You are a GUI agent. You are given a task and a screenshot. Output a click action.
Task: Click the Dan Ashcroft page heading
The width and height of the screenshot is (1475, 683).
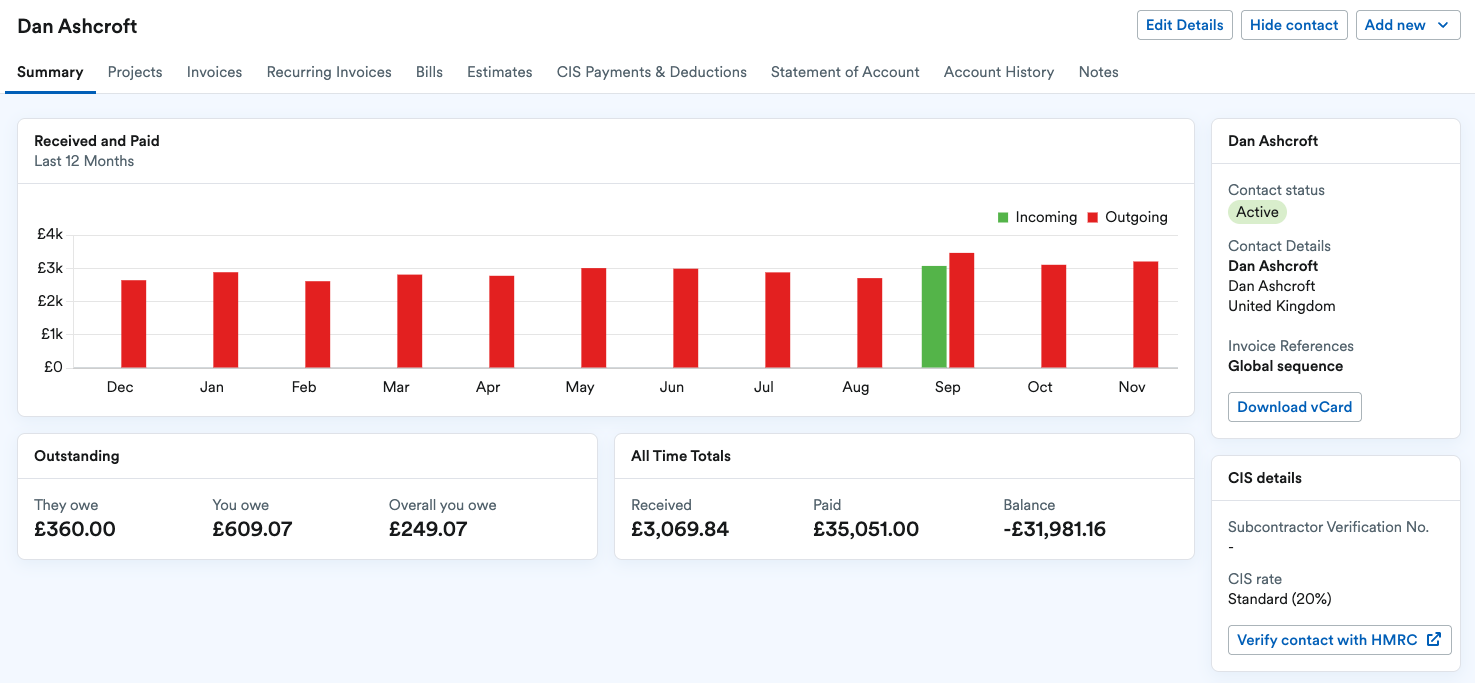click(x=77, y=26)
